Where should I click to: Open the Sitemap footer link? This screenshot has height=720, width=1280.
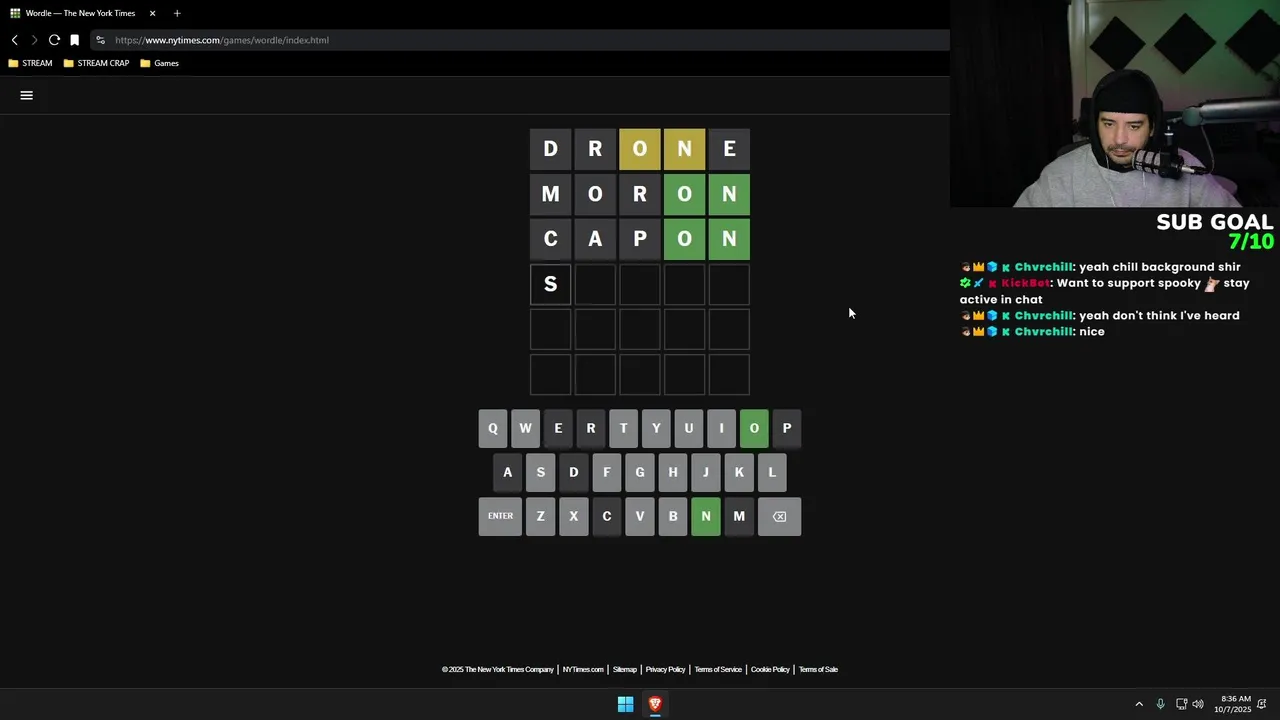(624, 670)
